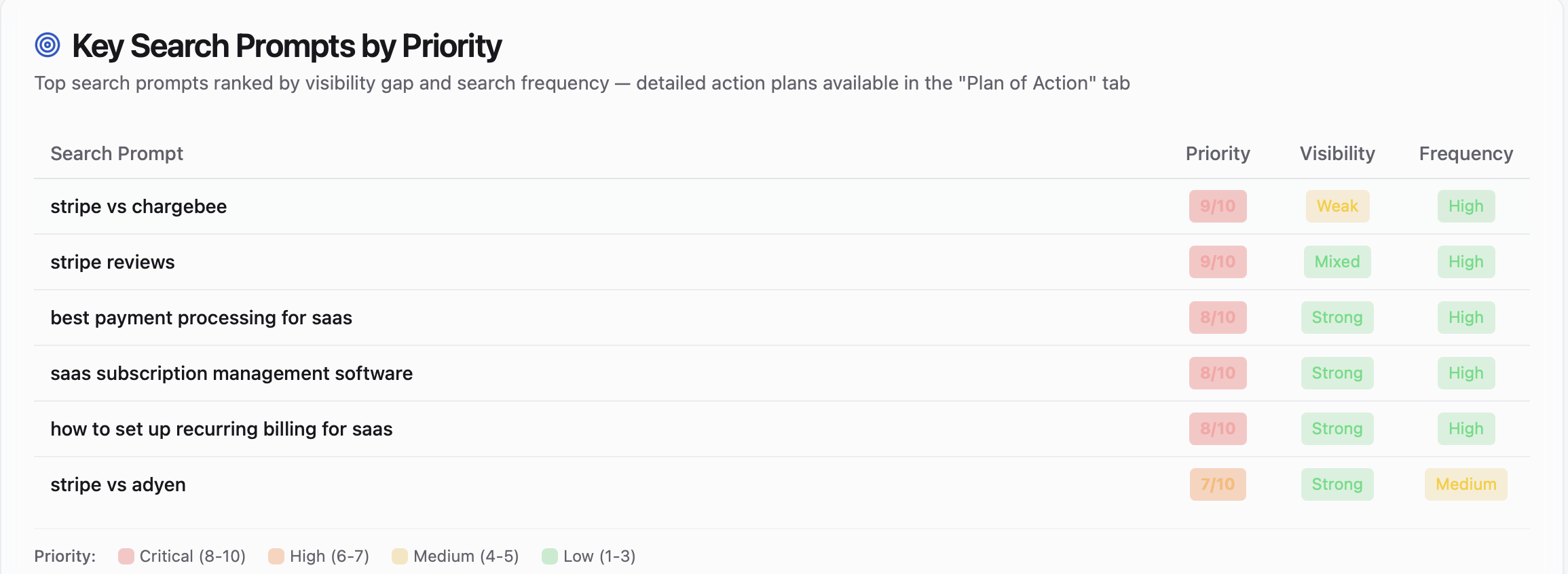Click the 7/10 priority badge
Screen dimensions: 1568x574
coord(1218,484)
